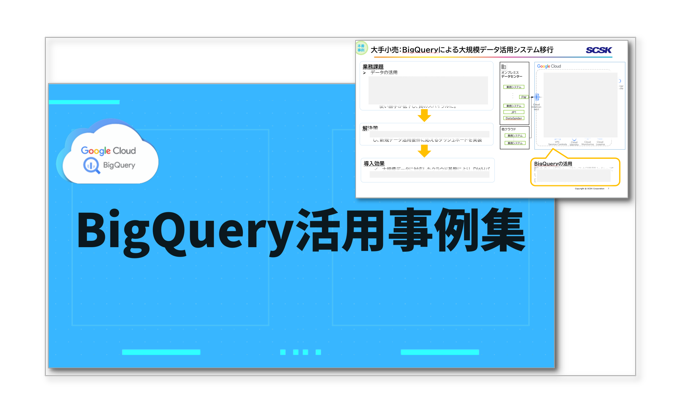Click the BigQuery magnifier icon in the badge
Viewport: 686px width, 411px height.
[92, 165]
